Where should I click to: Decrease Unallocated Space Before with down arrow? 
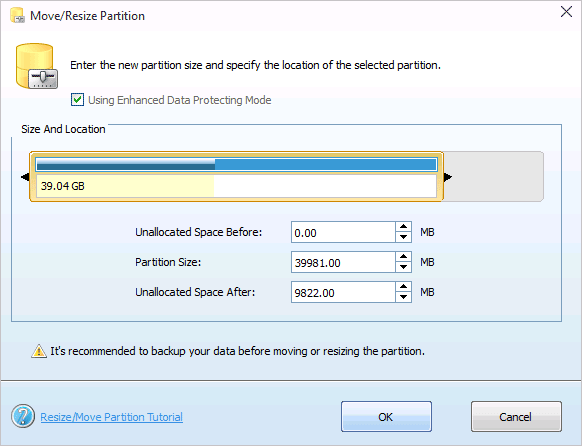click(x=403, y=237)
